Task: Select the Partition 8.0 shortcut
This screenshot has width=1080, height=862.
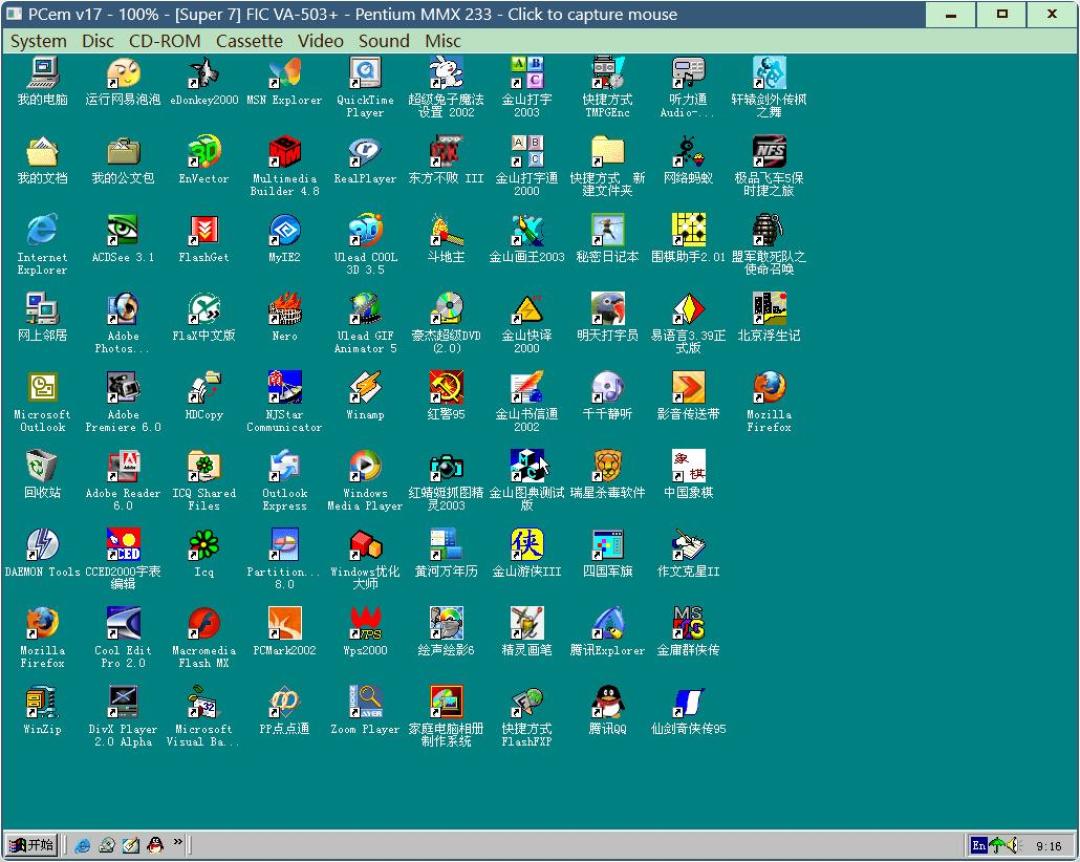Action: pyautogui.click(x=284, y=560)
